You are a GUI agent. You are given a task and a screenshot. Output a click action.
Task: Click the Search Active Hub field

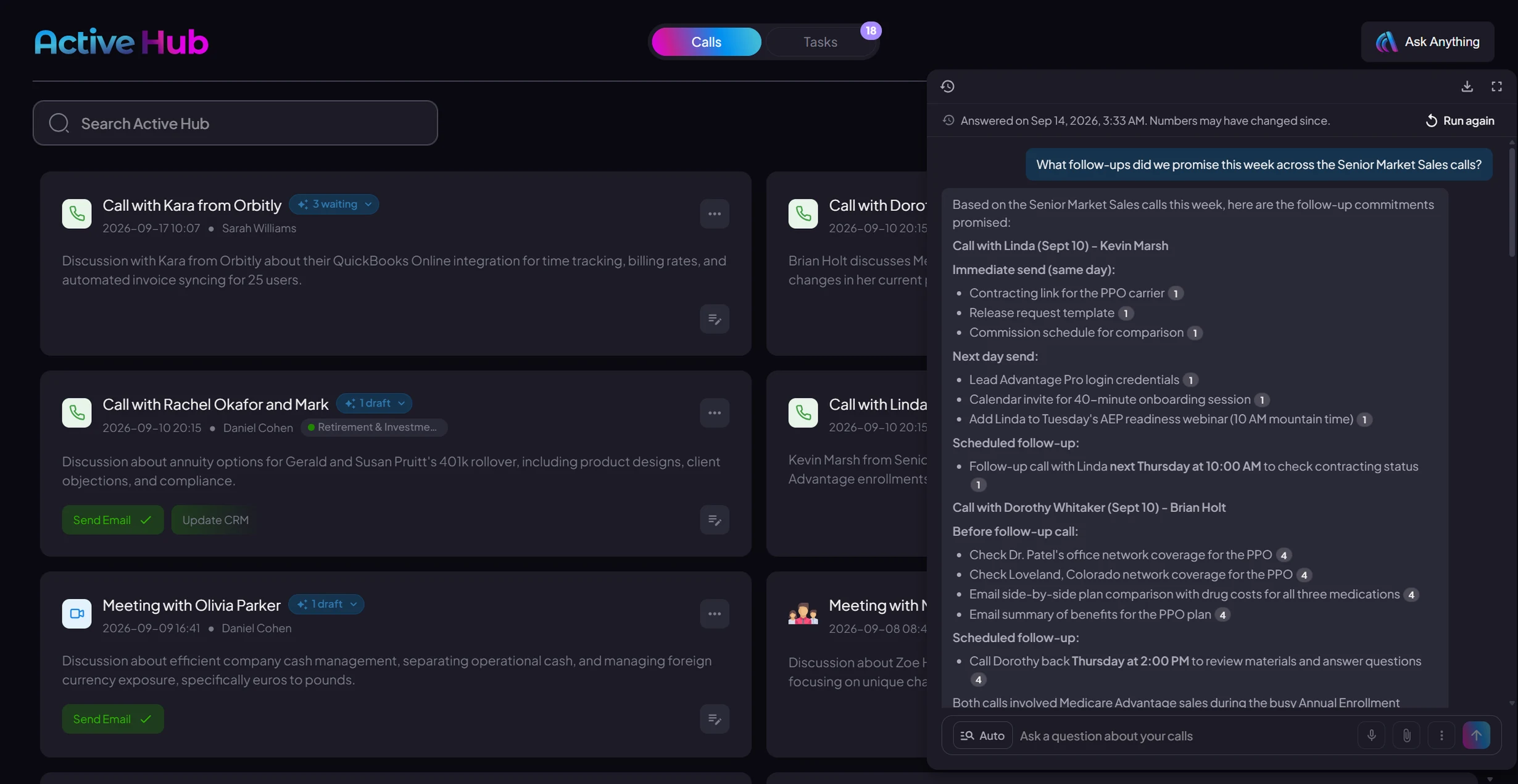coord(235,123)
